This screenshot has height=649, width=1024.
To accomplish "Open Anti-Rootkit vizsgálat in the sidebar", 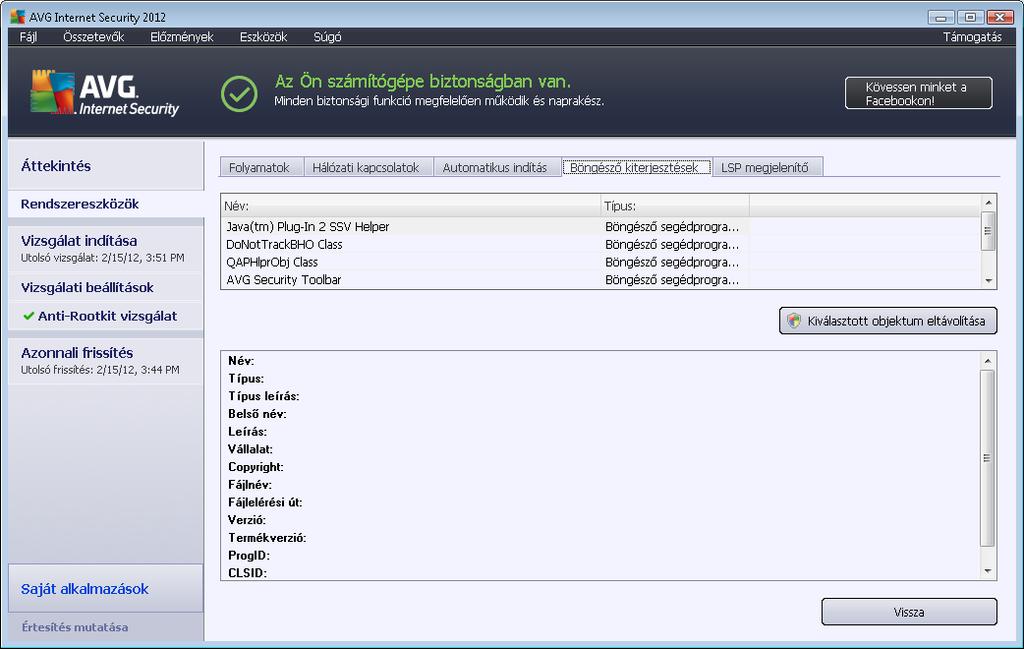I will pyautogui.click(x=105, y=316).
